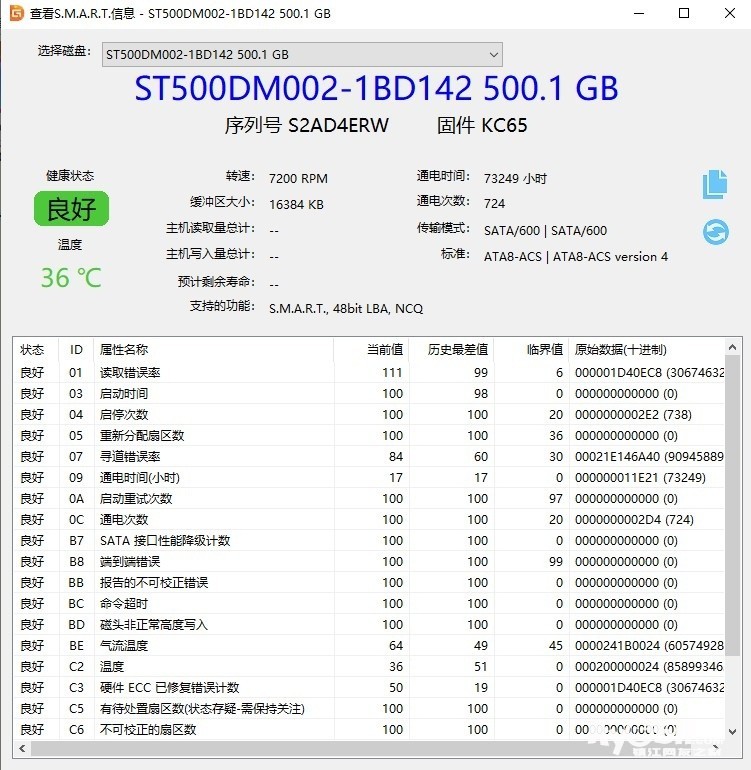Select the 磁头非正常高度写入 row

(x=369, y=625)
